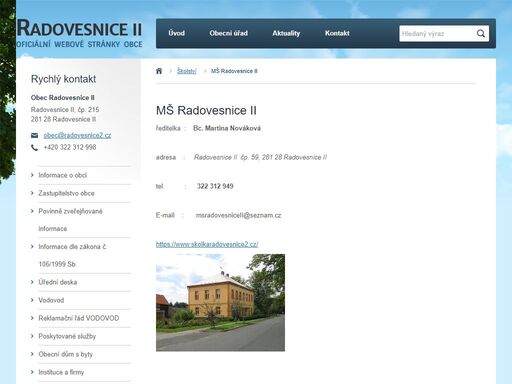This screenshot has height=384, width=512.
Task: Click the envelope icon beside obec email
Action: click(34, 135)
